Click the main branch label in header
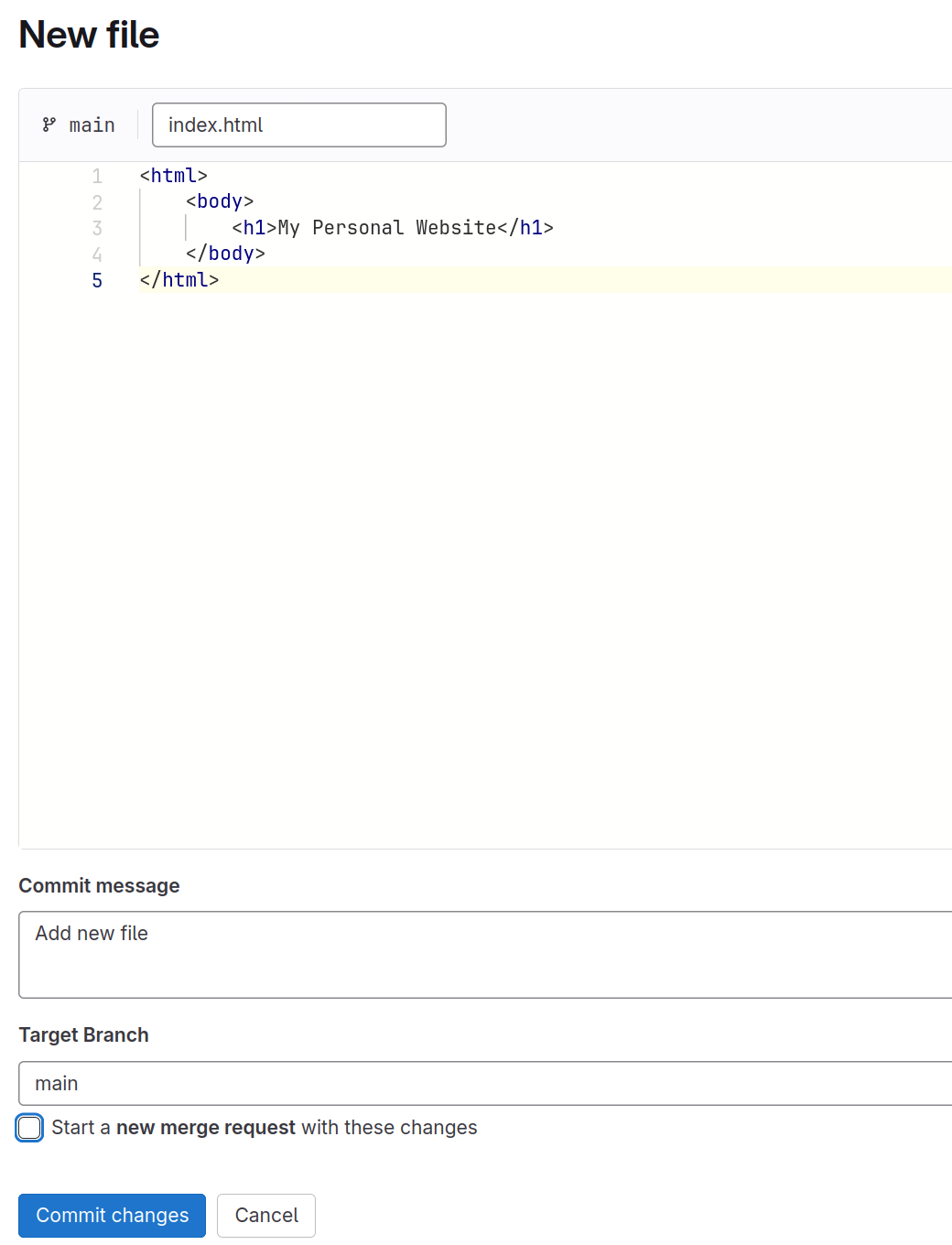This screenshot has width=952, height=1245. tap(92, 125)
